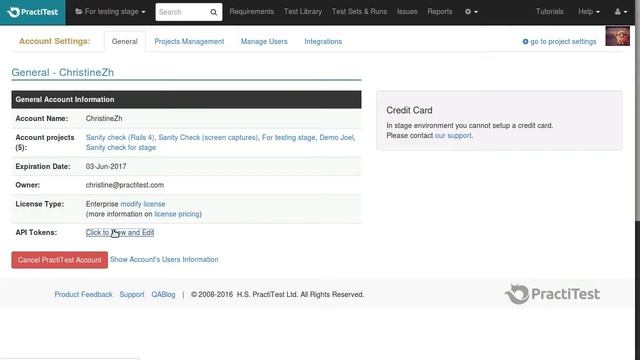Image resolution: width=640 pixels, height=360 pixels.
Task: Click the account name value ChristineZh
Action: tap(104, 118)
